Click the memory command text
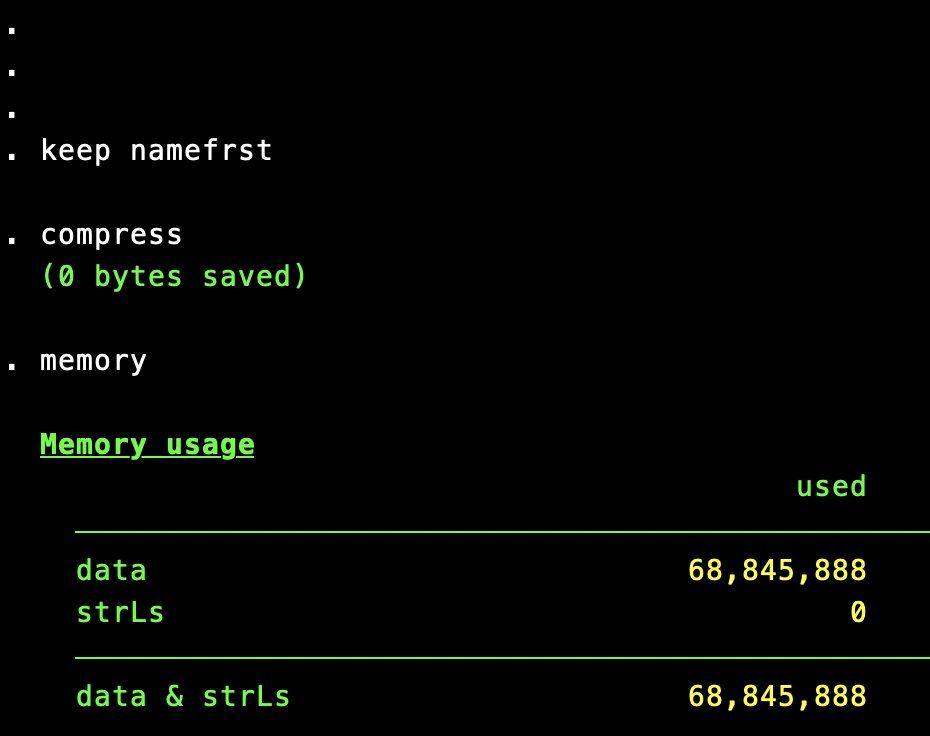This screenshot has width=930, height=736. (x=93, y=361)
